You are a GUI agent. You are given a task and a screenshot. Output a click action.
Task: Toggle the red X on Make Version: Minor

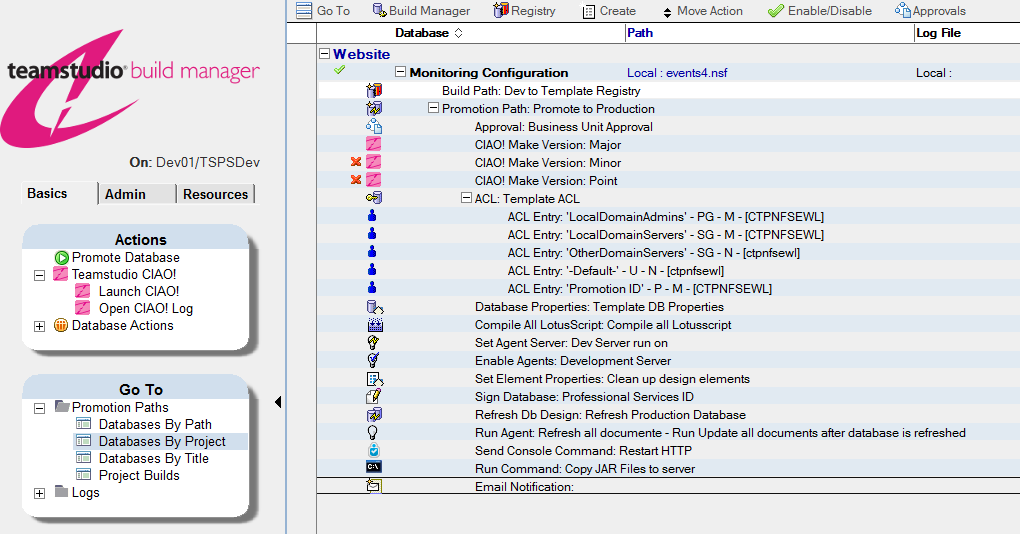pyautogui.click(x=356, y=162)
